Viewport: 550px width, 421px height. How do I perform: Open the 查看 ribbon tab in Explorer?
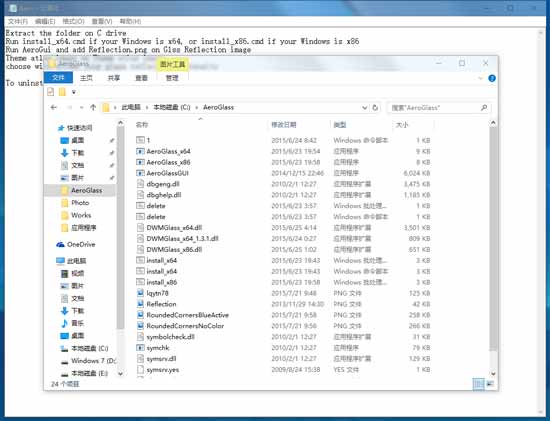[141, 78]
